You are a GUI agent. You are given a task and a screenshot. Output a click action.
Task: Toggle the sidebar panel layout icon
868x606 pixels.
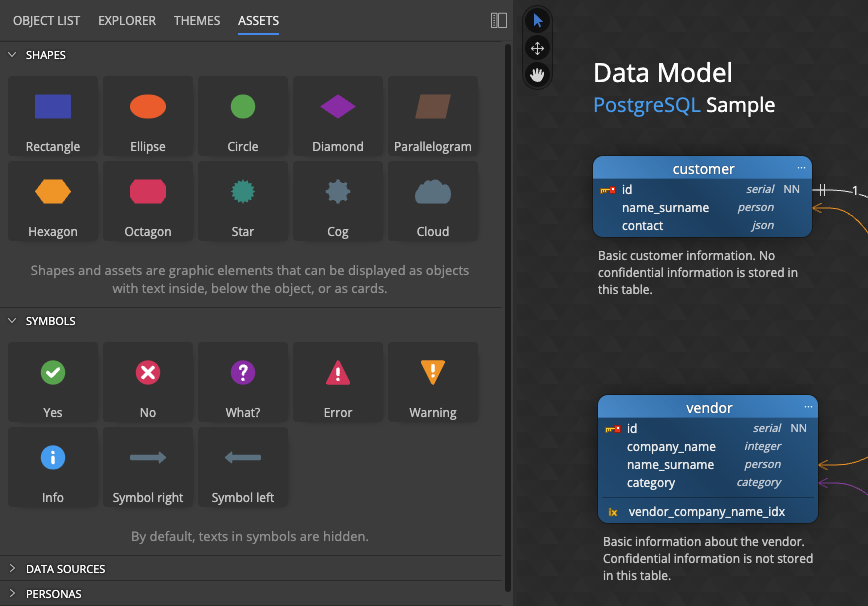click(x=498, y=20)
